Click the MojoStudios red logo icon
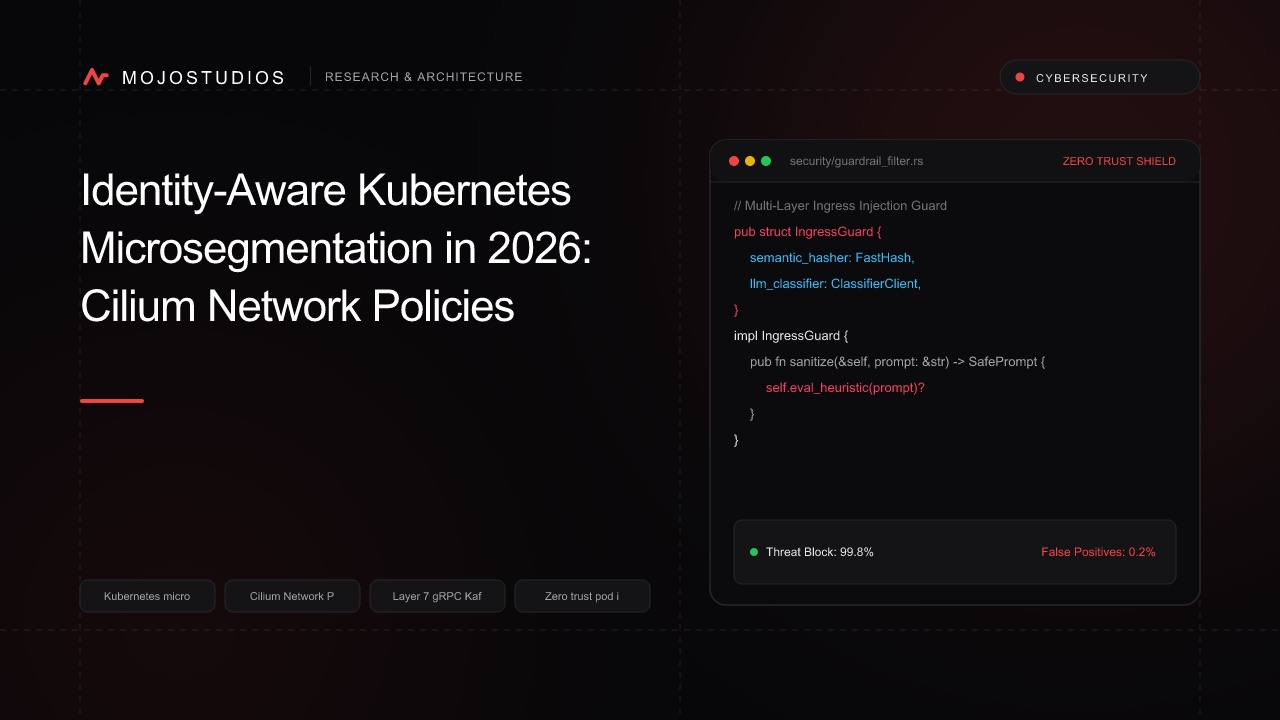Screen dimensions: 1280x720 pyautogui.click(x=96, y=77)
